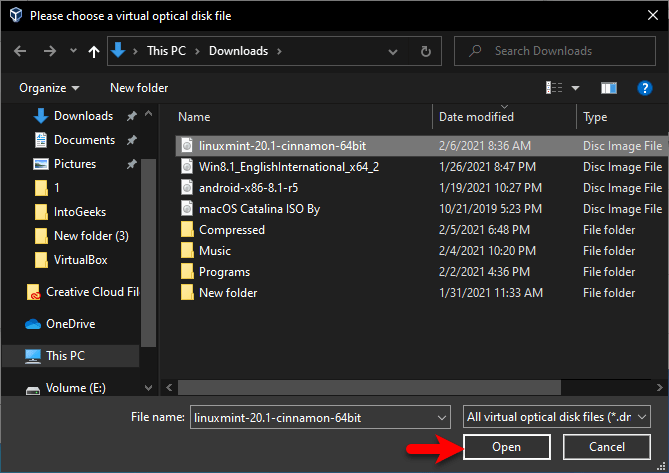This screenshot has width=669, height=473.
Task: Open the address bar history dropdown
Action: click(393, 52)
